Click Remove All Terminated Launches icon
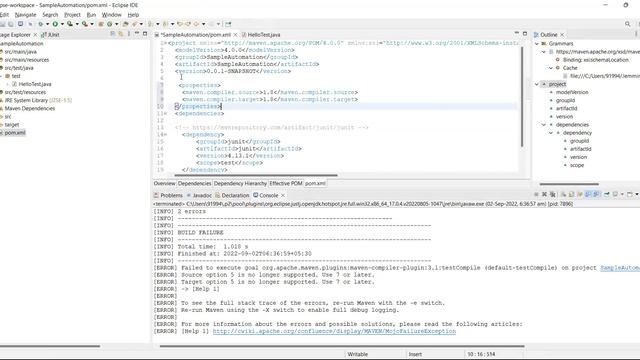Screen dimensions: 640x360 tap(553, 195)
